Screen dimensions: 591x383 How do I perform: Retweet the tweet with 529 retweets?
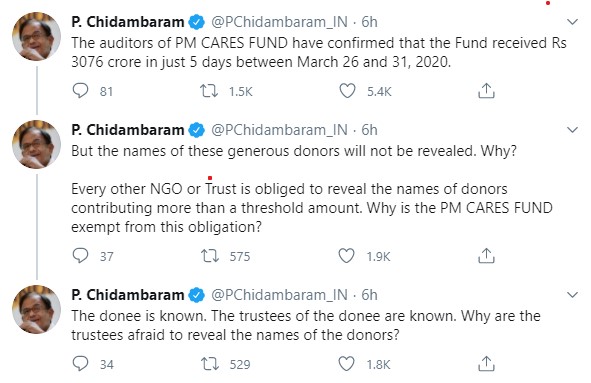point(210,364)
